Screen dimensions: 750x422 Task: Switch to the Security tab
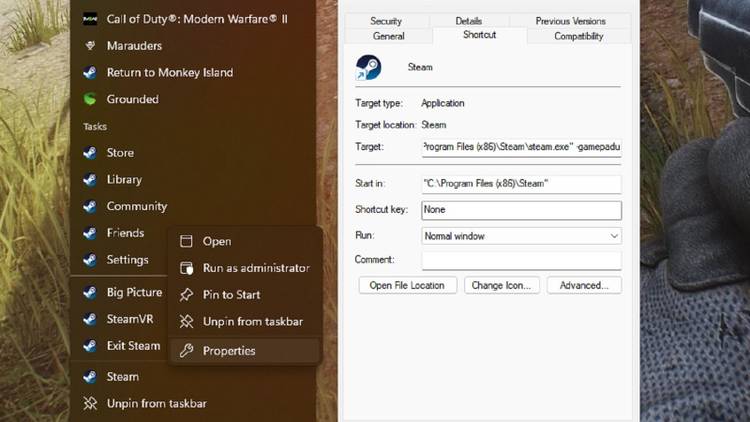click(386, 21)
